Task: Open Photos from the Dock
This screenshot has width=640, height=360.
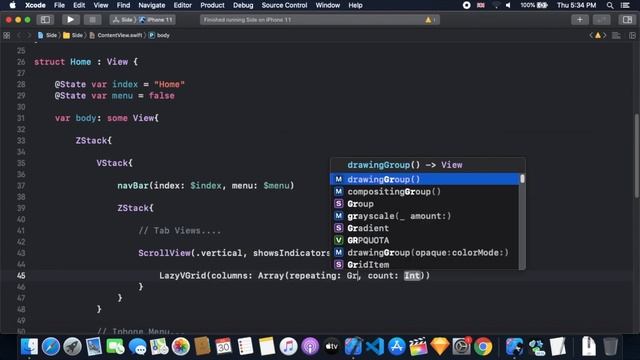Action: (x=180, y=347)
